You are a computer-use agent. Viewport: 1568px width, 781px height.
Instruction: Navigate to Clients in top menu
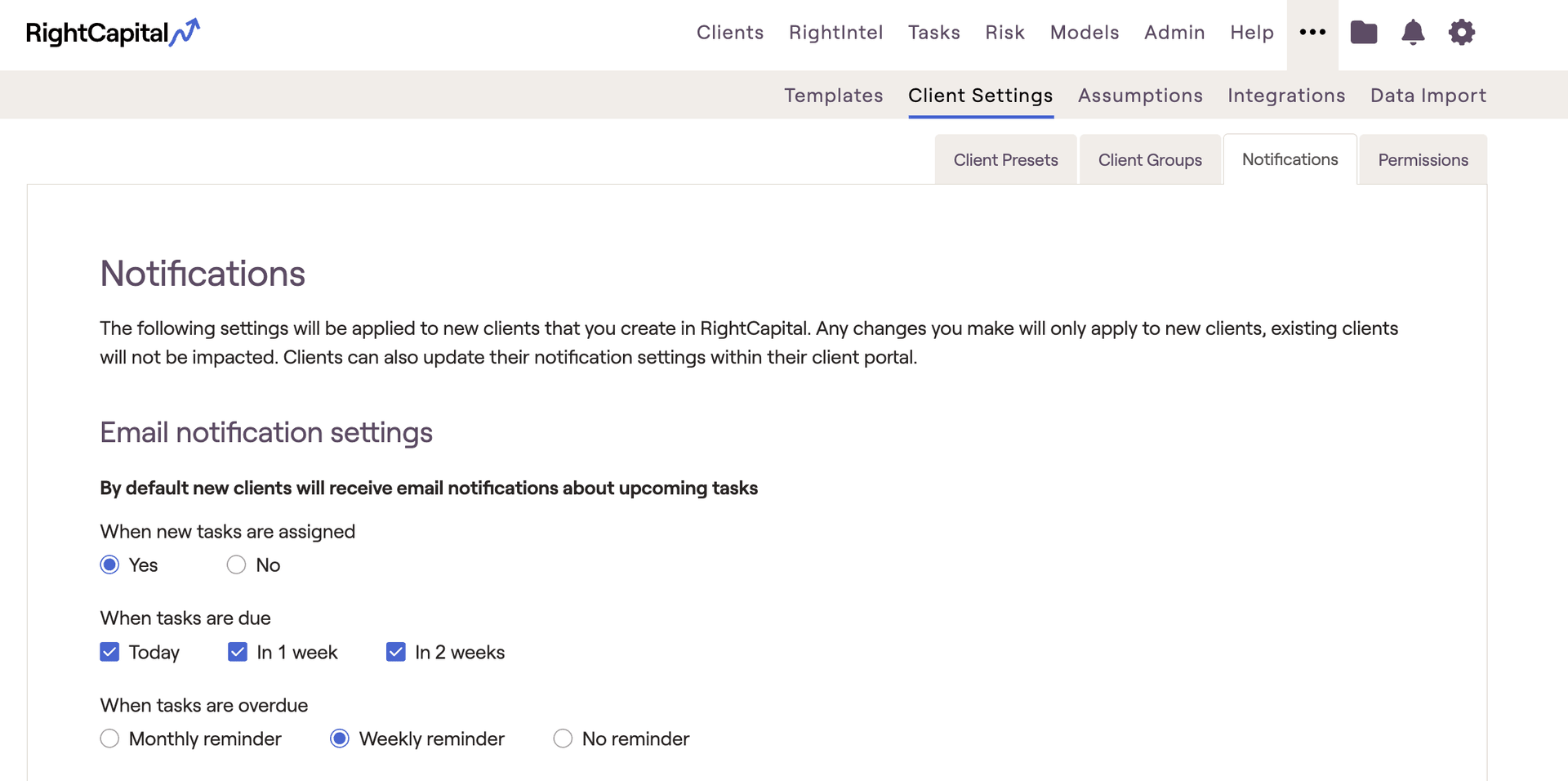[x=730, y=33]
